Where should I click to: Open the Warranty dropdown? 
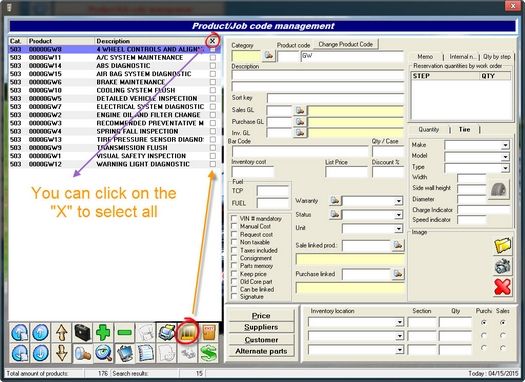[x=398, y=201]
